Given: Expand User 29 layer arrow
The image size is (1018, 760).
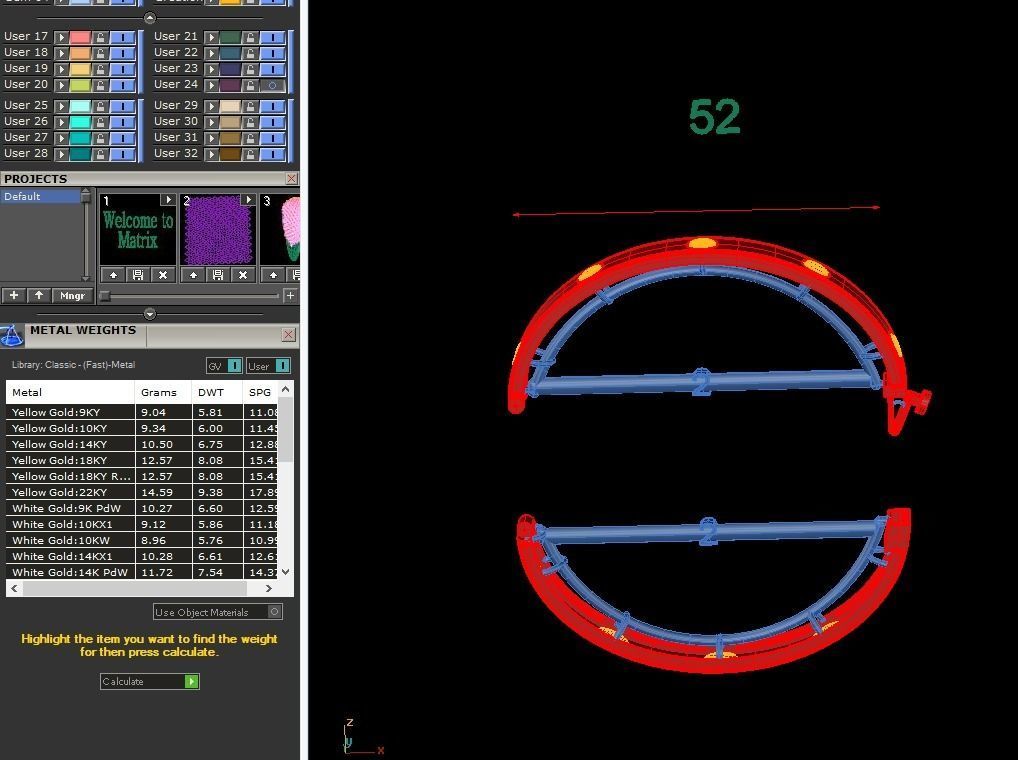Looking at the screenshot, I should 212,106.
